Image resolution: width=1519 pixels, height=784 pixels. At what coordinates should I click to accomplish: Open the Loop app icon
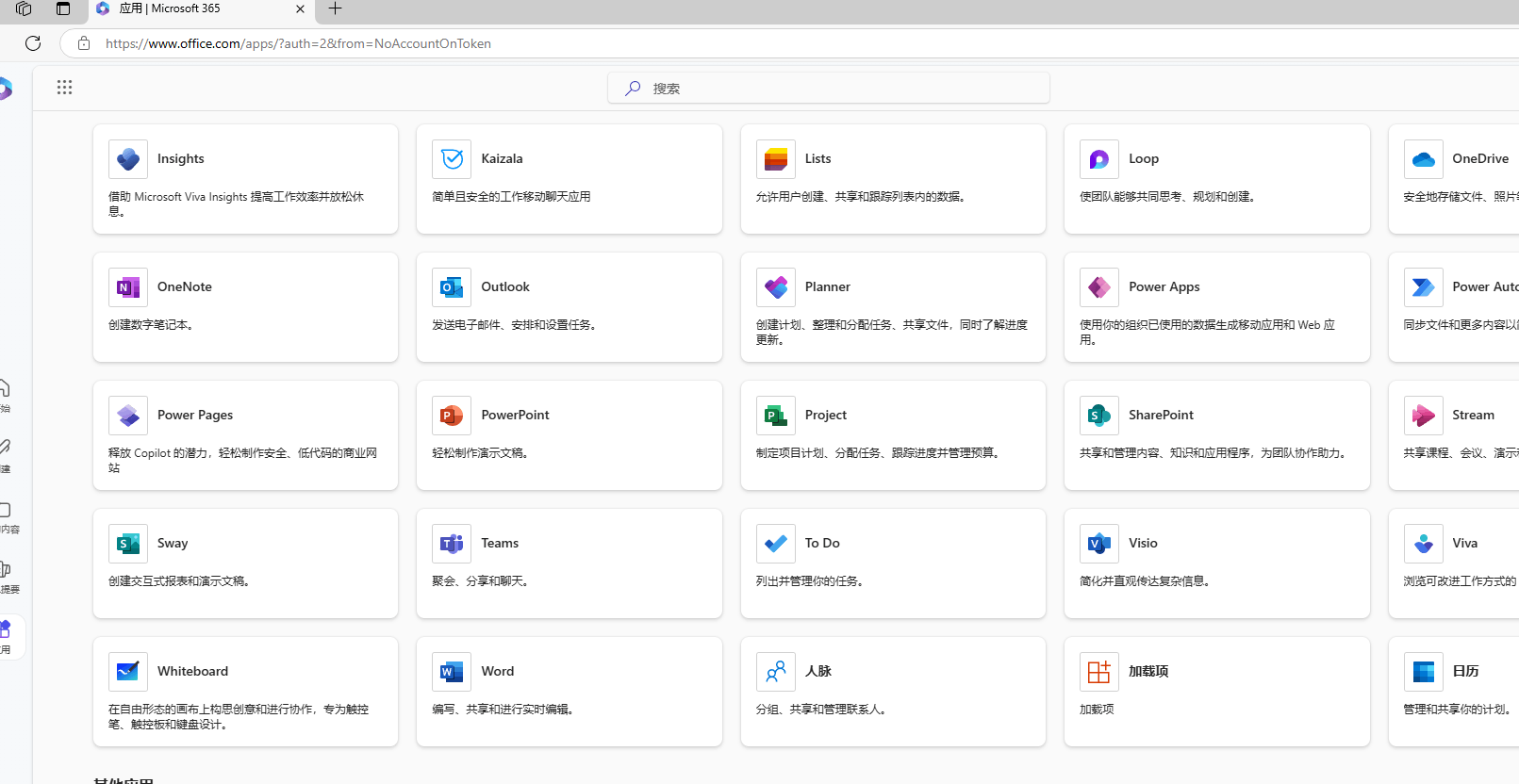coord(1099,159)
